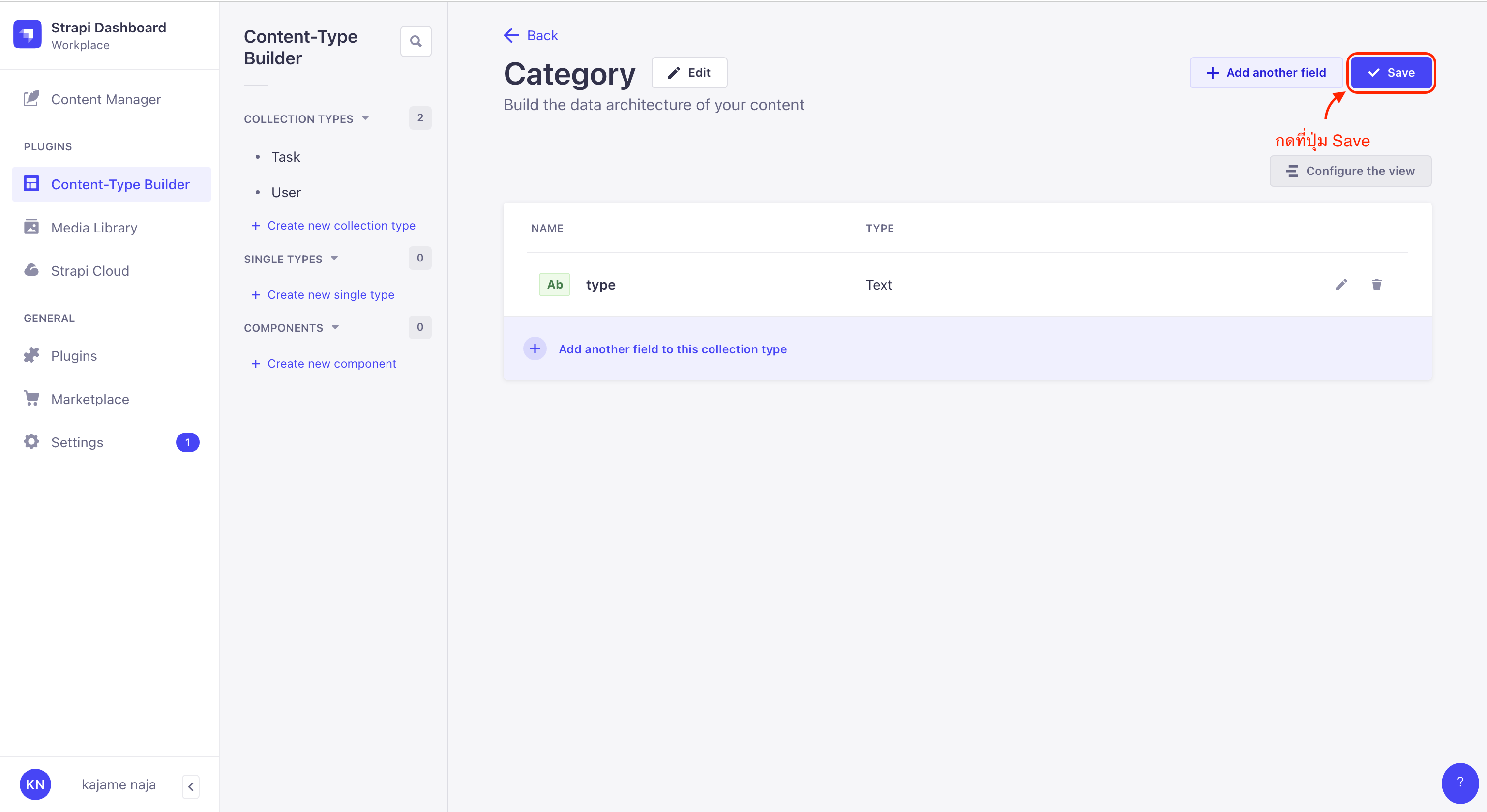
Task: Open Configure the view menu
Action: pyautogui.click(x=1350, y=170)
